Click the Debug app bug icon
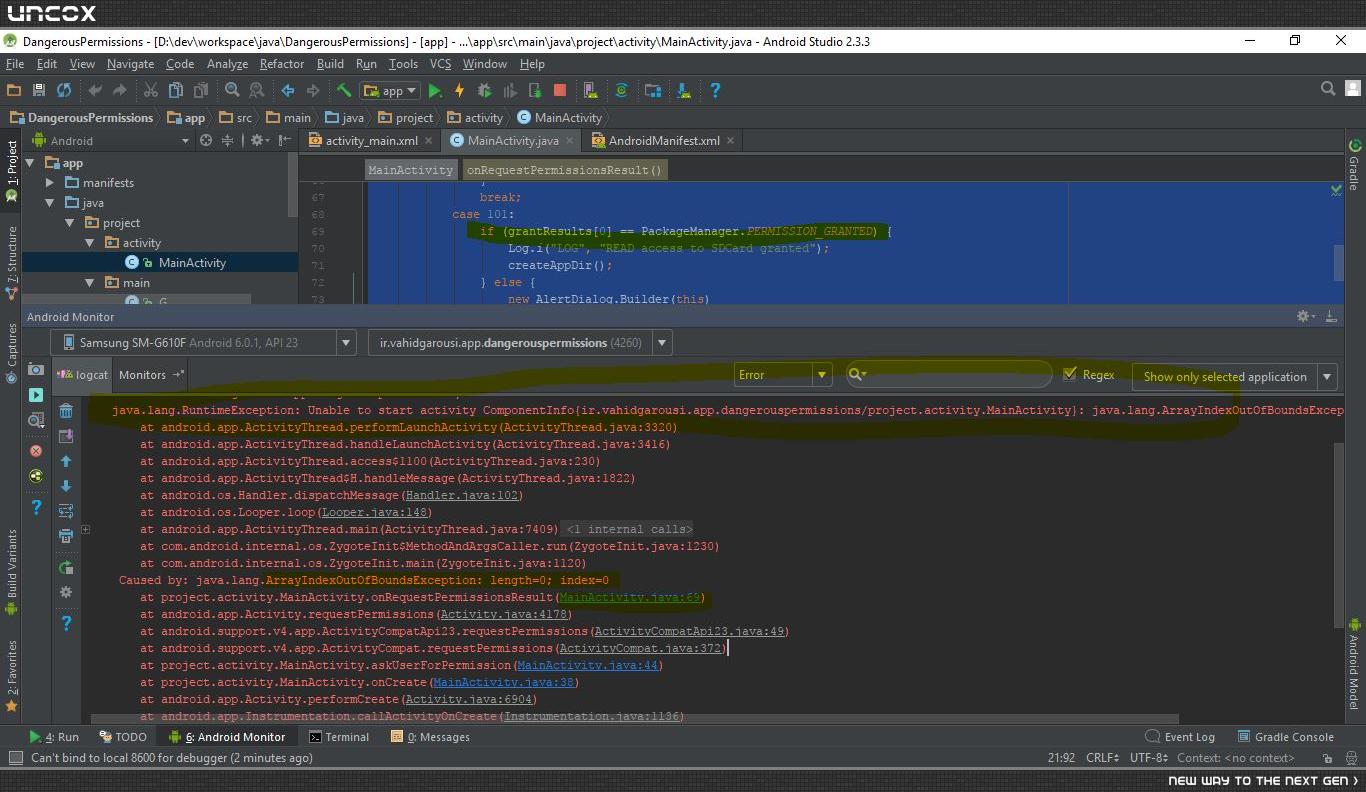The height and width of the screenshot is (792, 1366). pyautogui.click(x=484, y=90)
